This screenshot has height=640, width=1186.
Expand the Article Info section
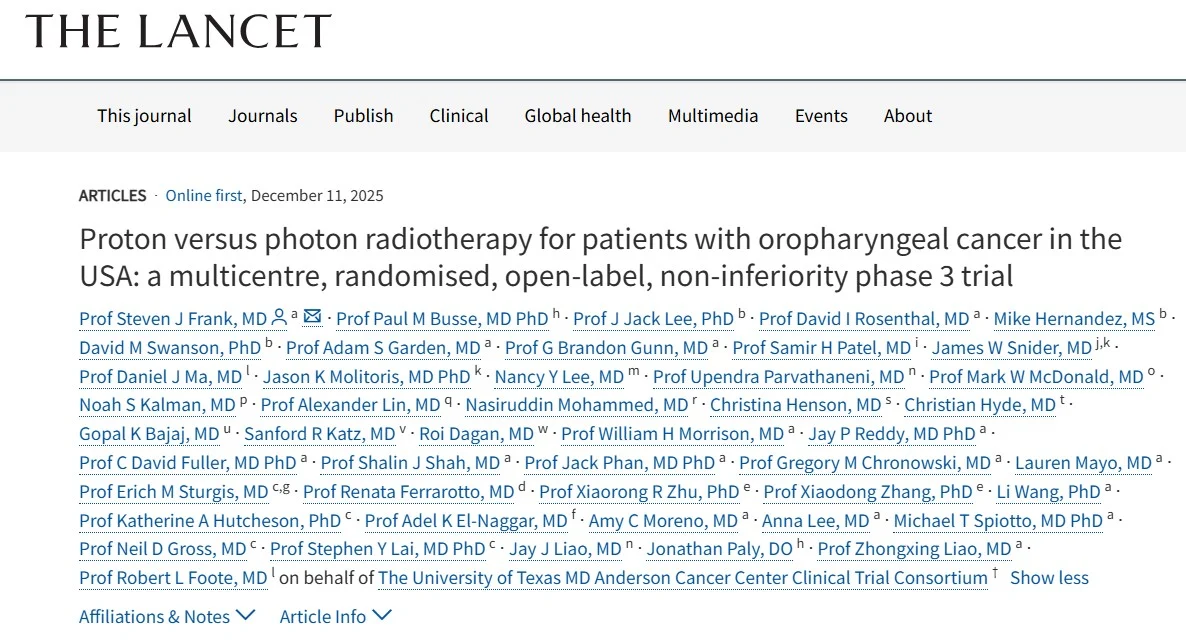pos(335,616)
